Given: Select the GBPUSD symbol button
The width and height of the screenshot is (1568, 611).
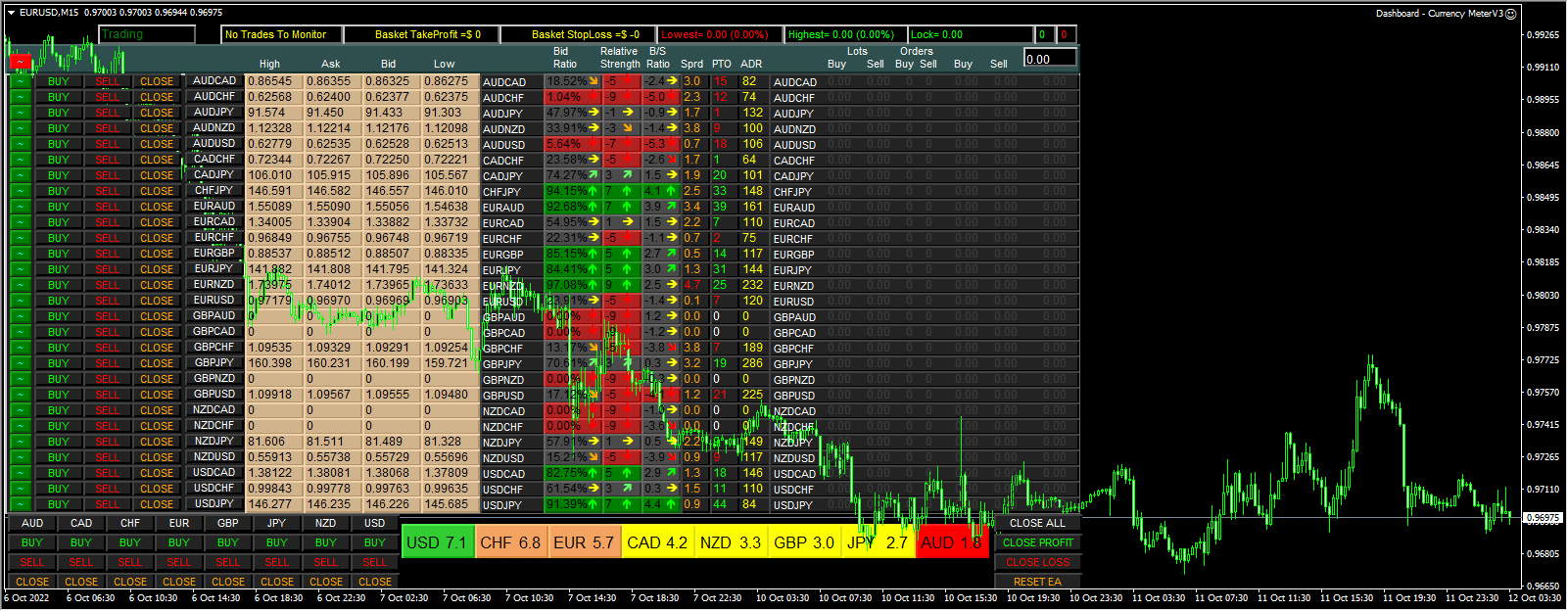Looking at the screenshot, I should 214,395.
